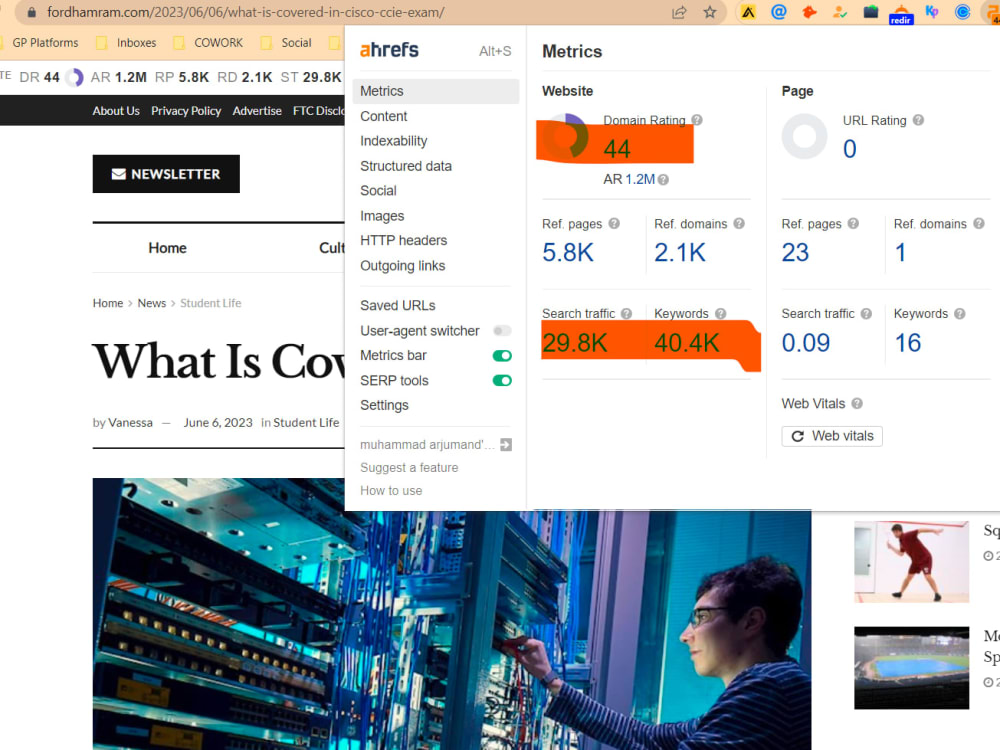Open the blue circular C extension icon
The image size is (1000, 750).
point(962,11)
